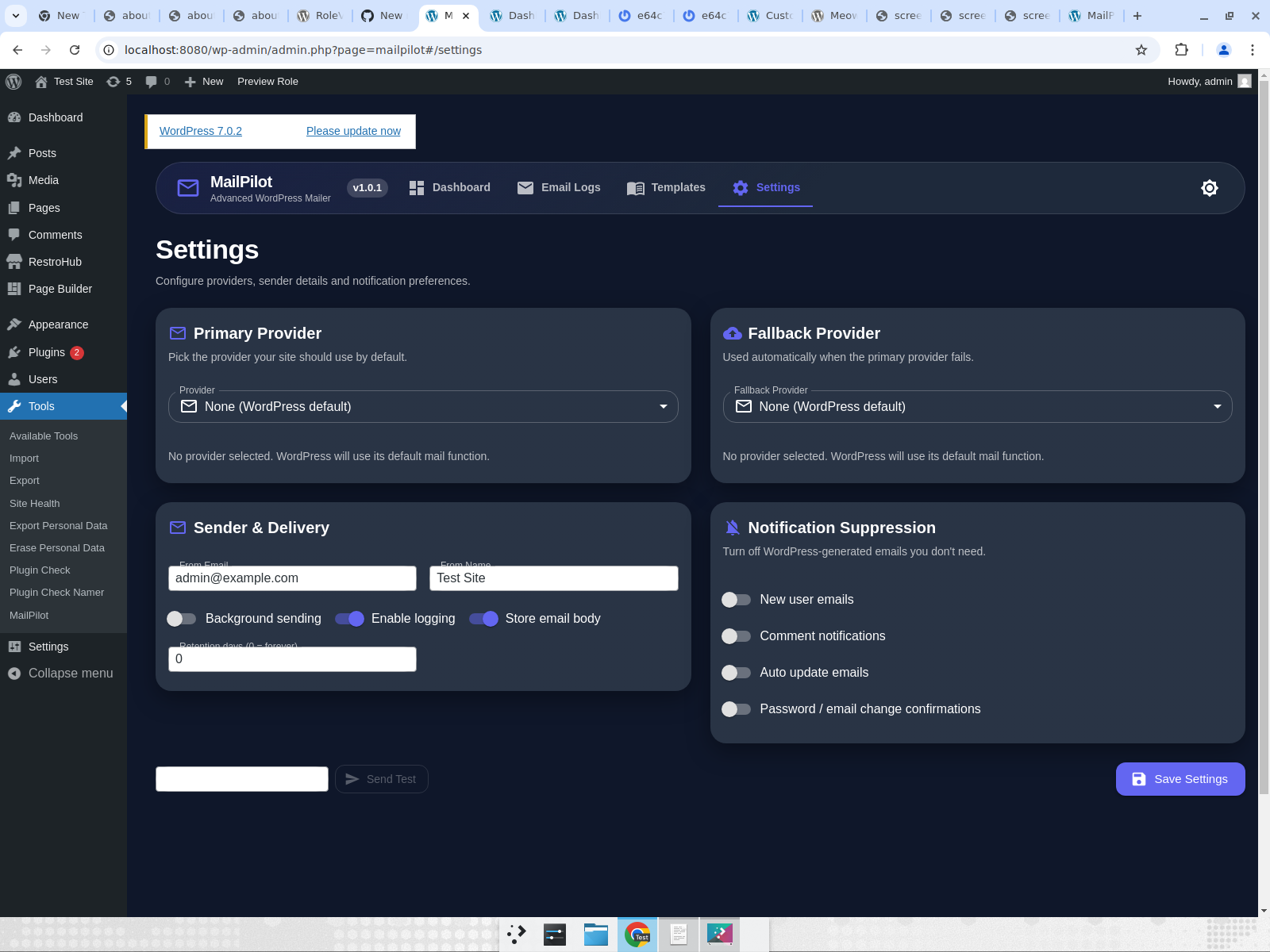Toggle Comment notifications suppression

click(736, 636)
